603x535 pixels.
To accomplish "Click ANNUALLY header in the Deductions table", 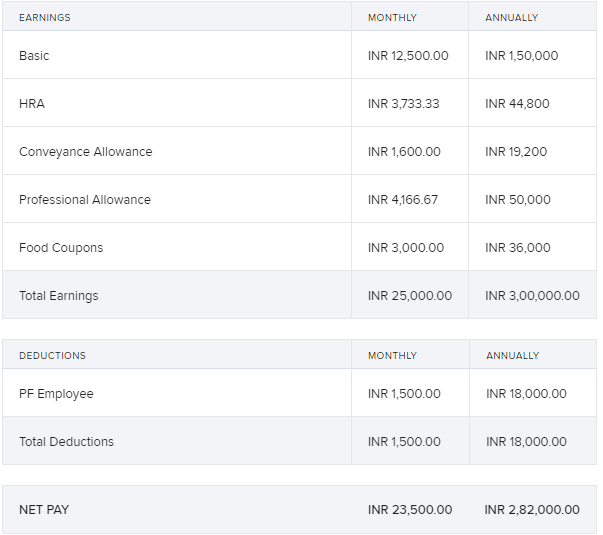I will click(x=513, y=355).
